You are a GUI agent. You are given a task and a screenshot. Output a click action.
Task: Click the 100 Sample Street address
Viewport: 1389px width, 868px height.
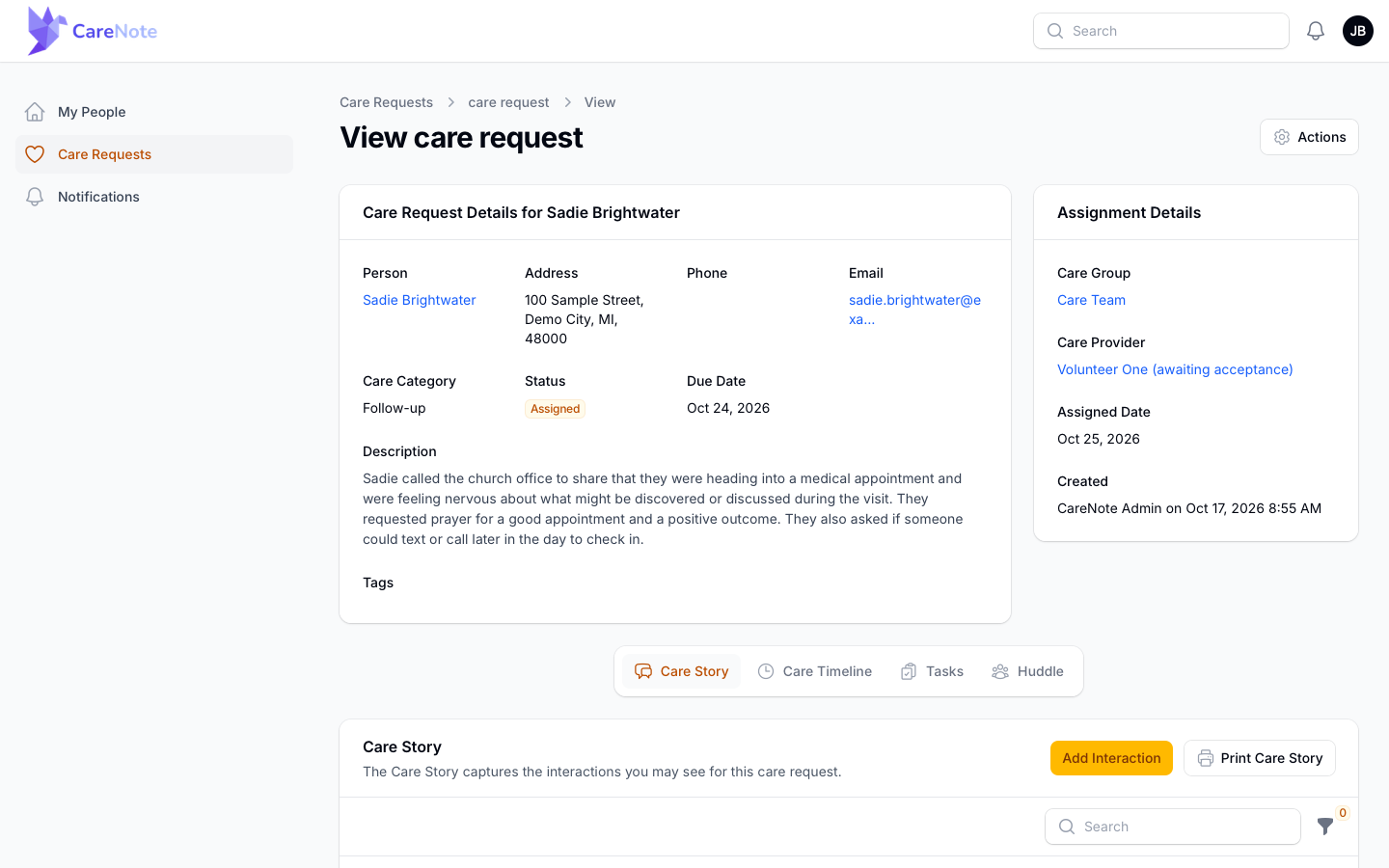click(585, 319)
